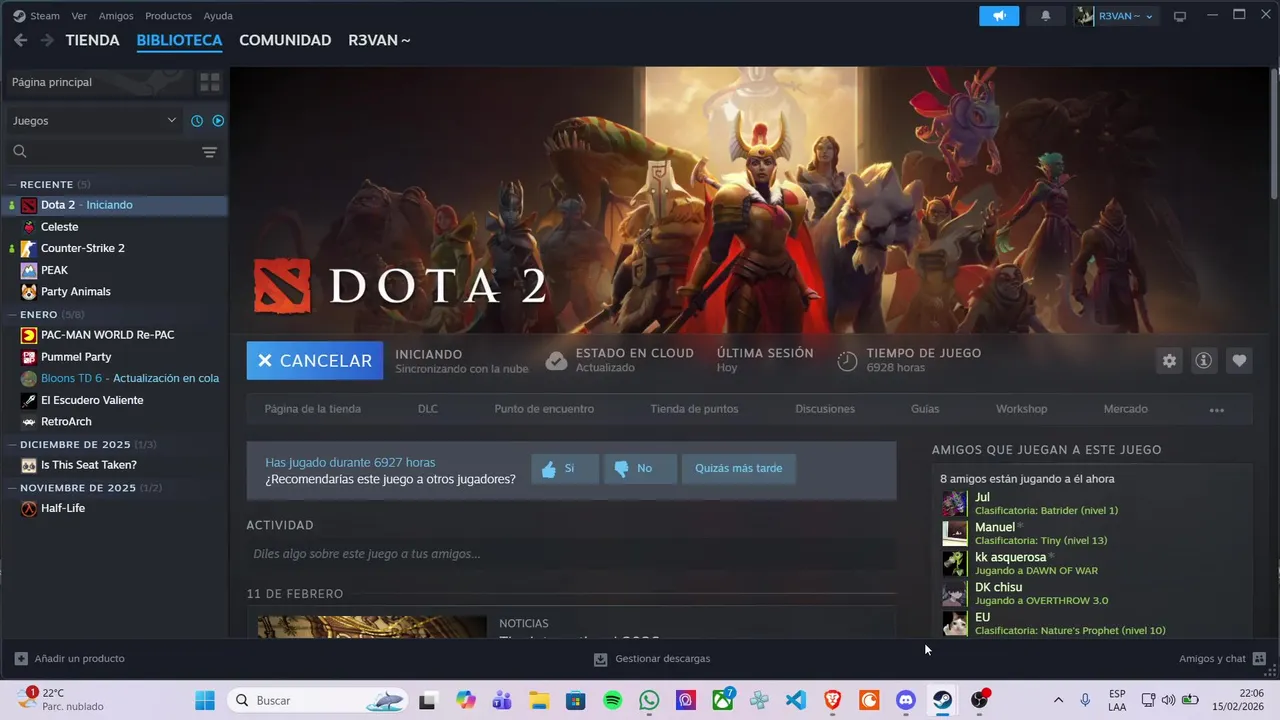The height and width of the screenshot is (720, 1280).
Task: Open advanced filters icon beside search
Action: point(209,152)
